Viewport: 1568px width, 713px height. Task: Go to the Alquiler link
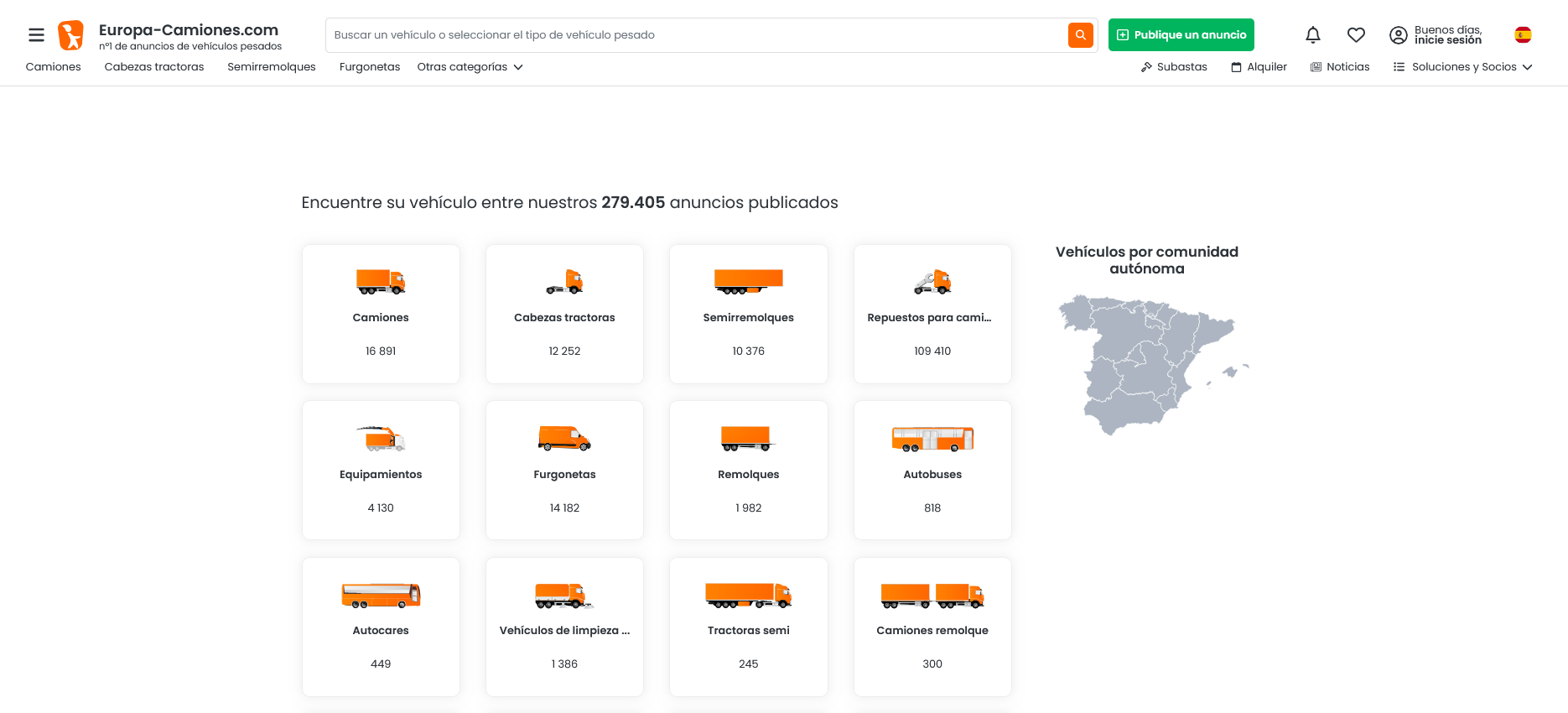pyautogui.click(x=1259, y=67)
